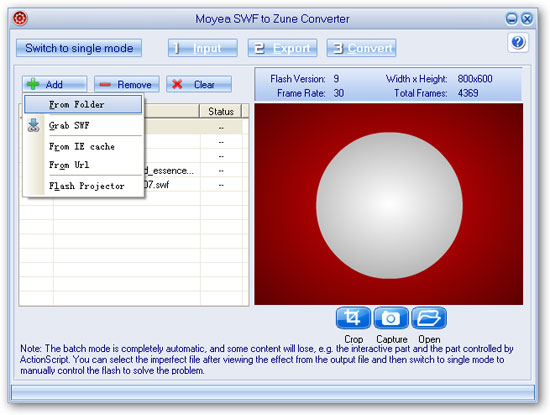Image resolution: width=550 pixels, height=415 pixels.
Task: Click the Status column header
Action: point(221,111)
